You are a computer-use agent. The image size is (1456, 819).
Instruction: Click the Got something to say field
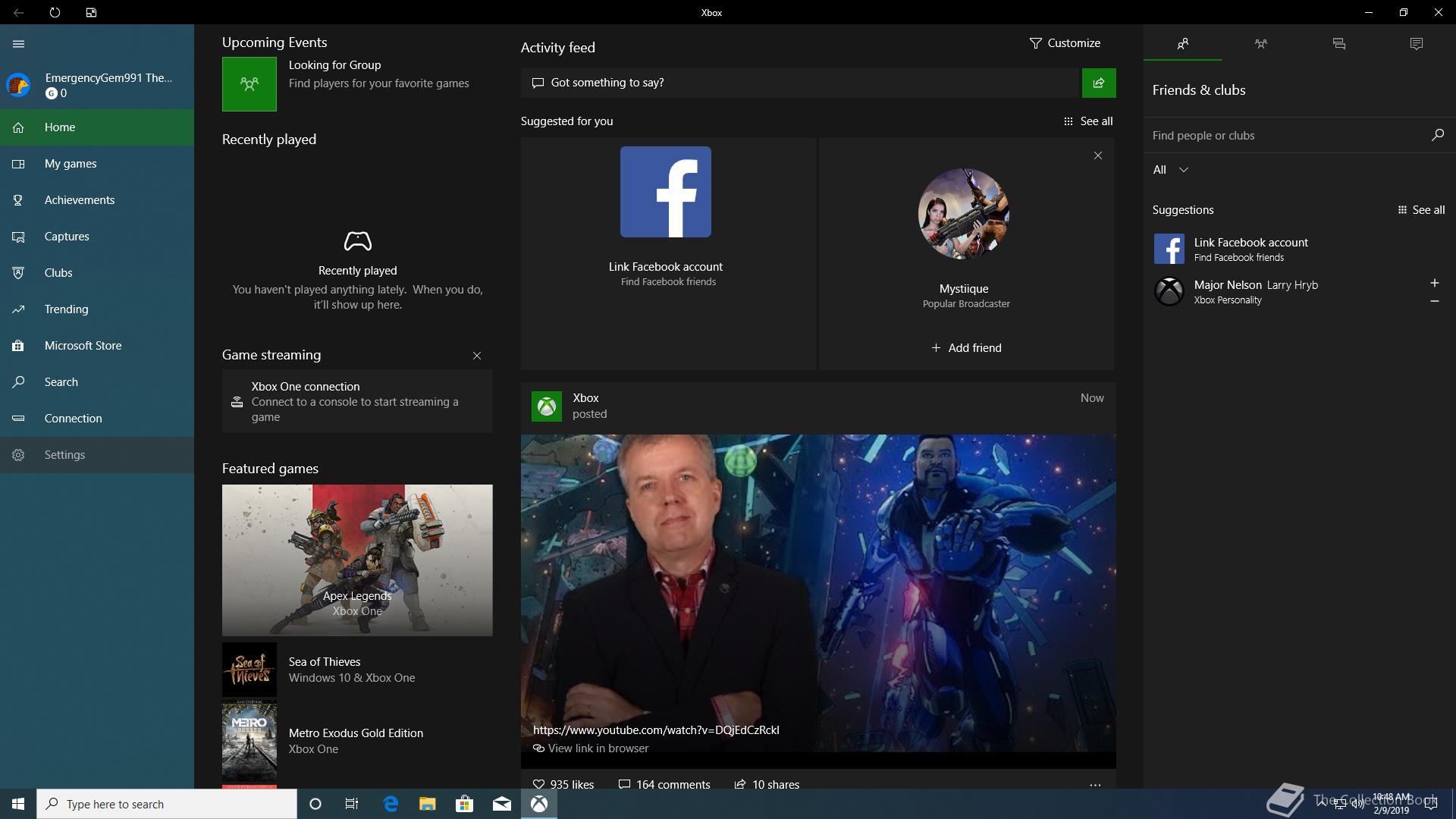point(801,83)
